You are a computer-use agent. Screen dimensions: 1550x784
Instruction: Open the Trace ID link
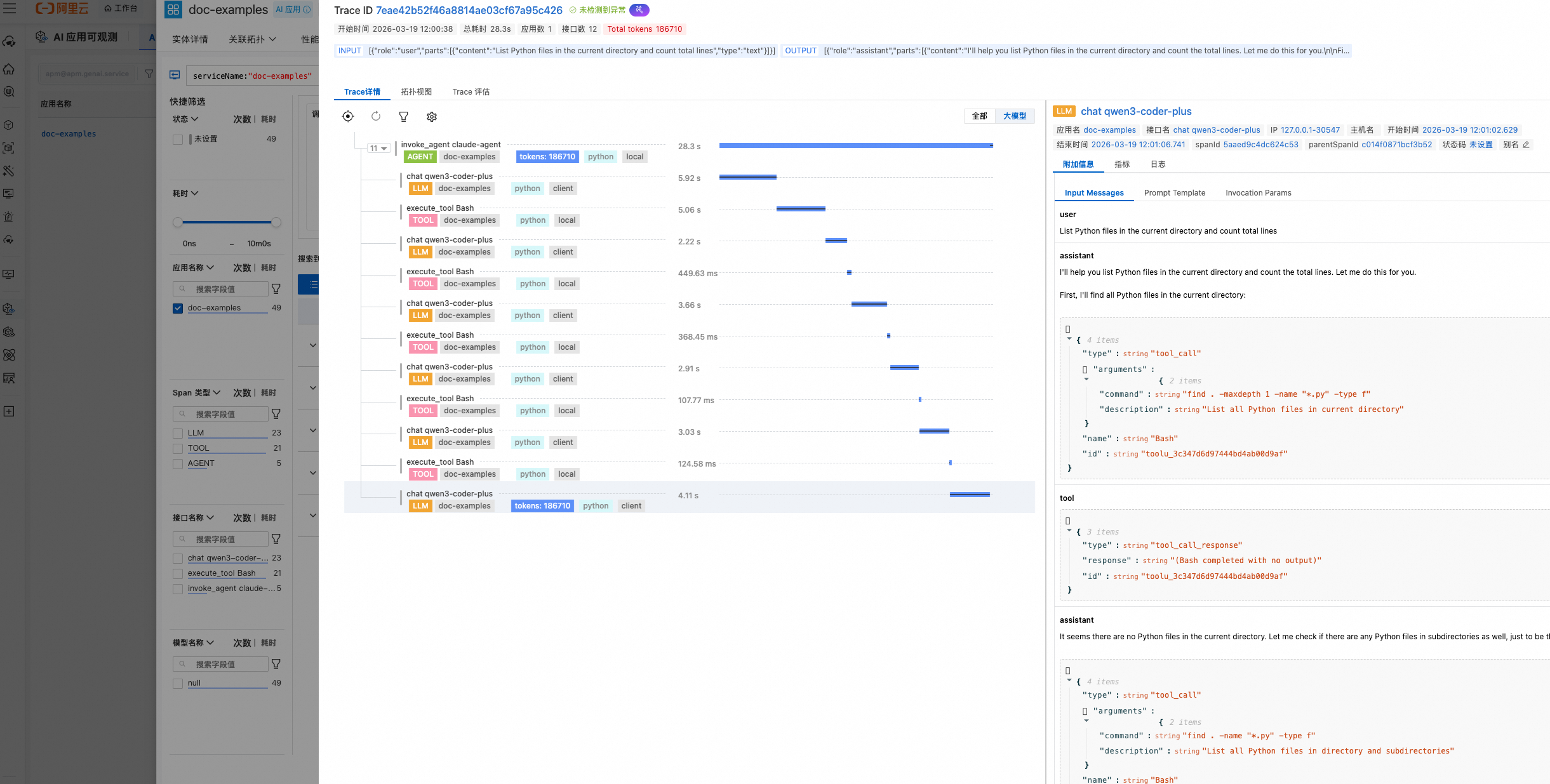click(469, 10)
